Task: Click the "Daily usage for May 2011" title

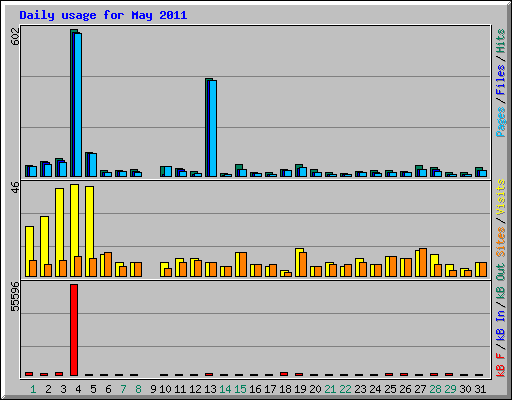Action: [x=103, y=15]
